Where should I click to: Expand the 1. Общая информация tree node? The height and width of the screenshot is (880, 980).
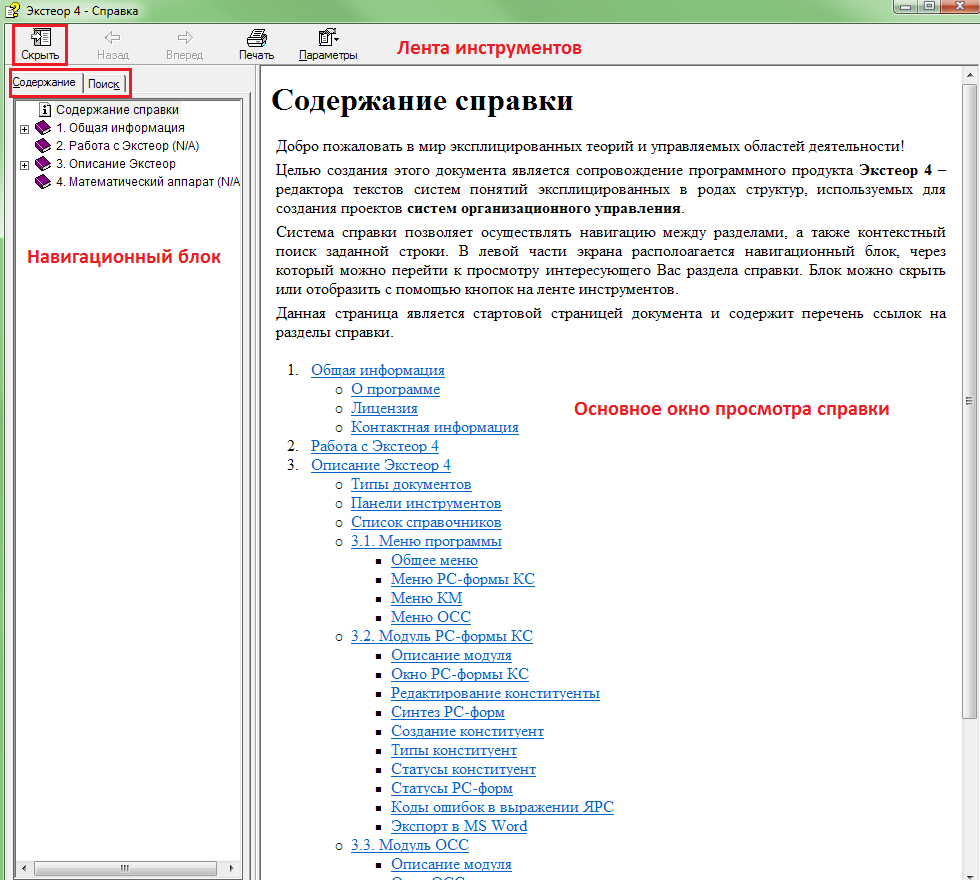(x=24, y=129)
